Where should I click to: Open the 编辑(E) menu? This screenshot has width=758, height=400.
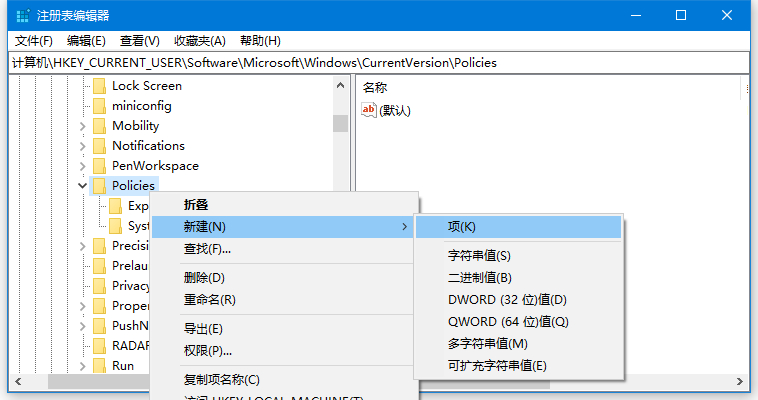click(86, 41)
